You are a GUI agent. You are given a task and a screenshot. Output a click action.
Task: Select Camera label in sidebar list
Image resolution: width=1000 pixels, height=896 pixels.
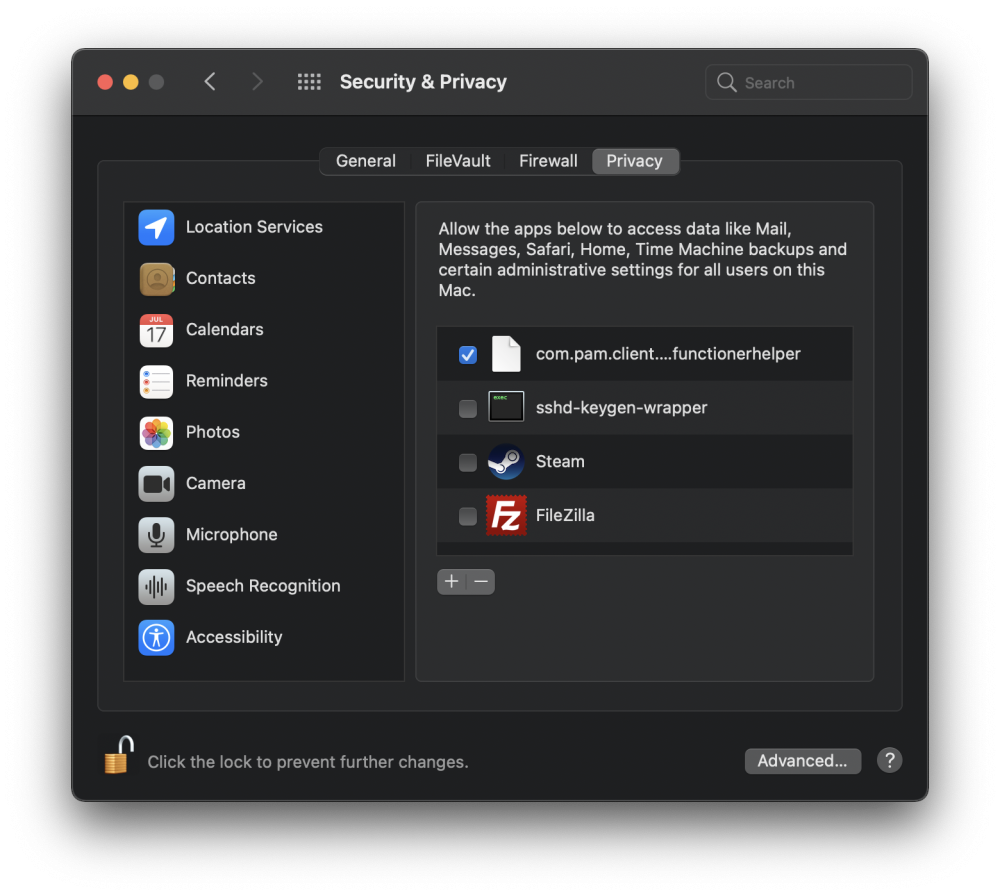click(216, 484)
